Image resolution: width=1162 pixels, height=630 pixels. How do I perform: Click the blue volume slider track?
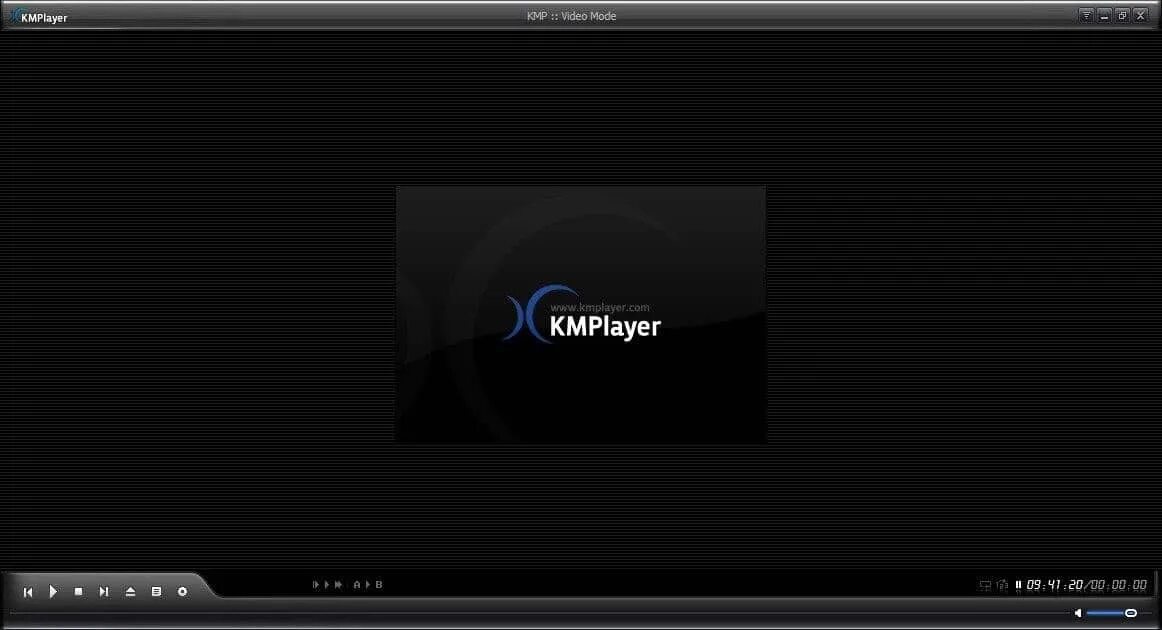point(1106,613)
